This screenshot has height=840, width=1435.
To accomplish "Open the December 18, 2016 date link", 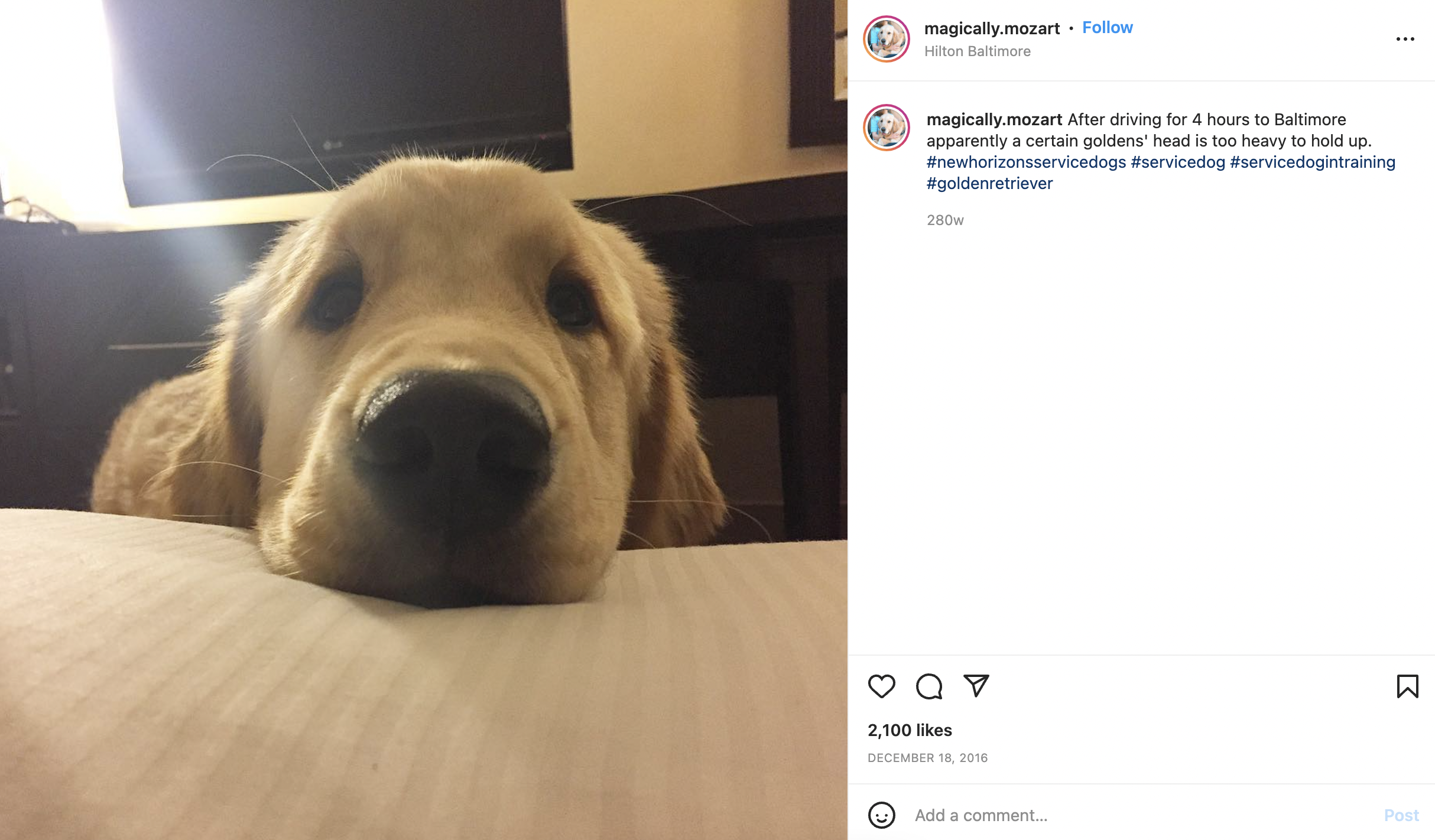I will 927,758.
